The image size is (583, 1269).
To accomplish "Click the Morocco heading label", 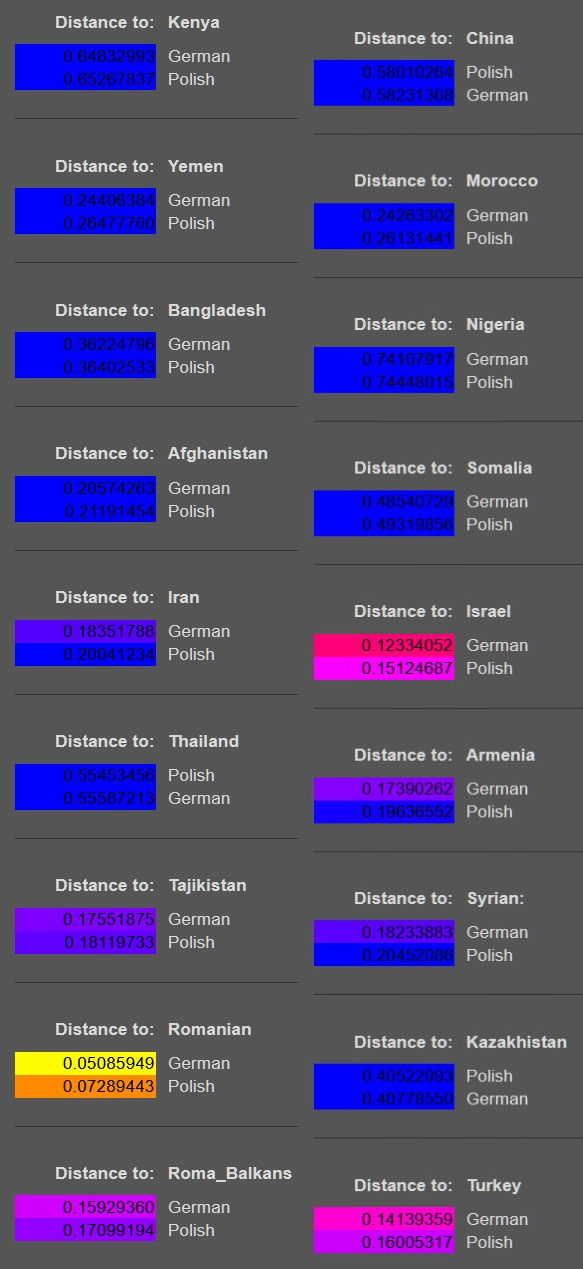I will click(x=502, y=181).
